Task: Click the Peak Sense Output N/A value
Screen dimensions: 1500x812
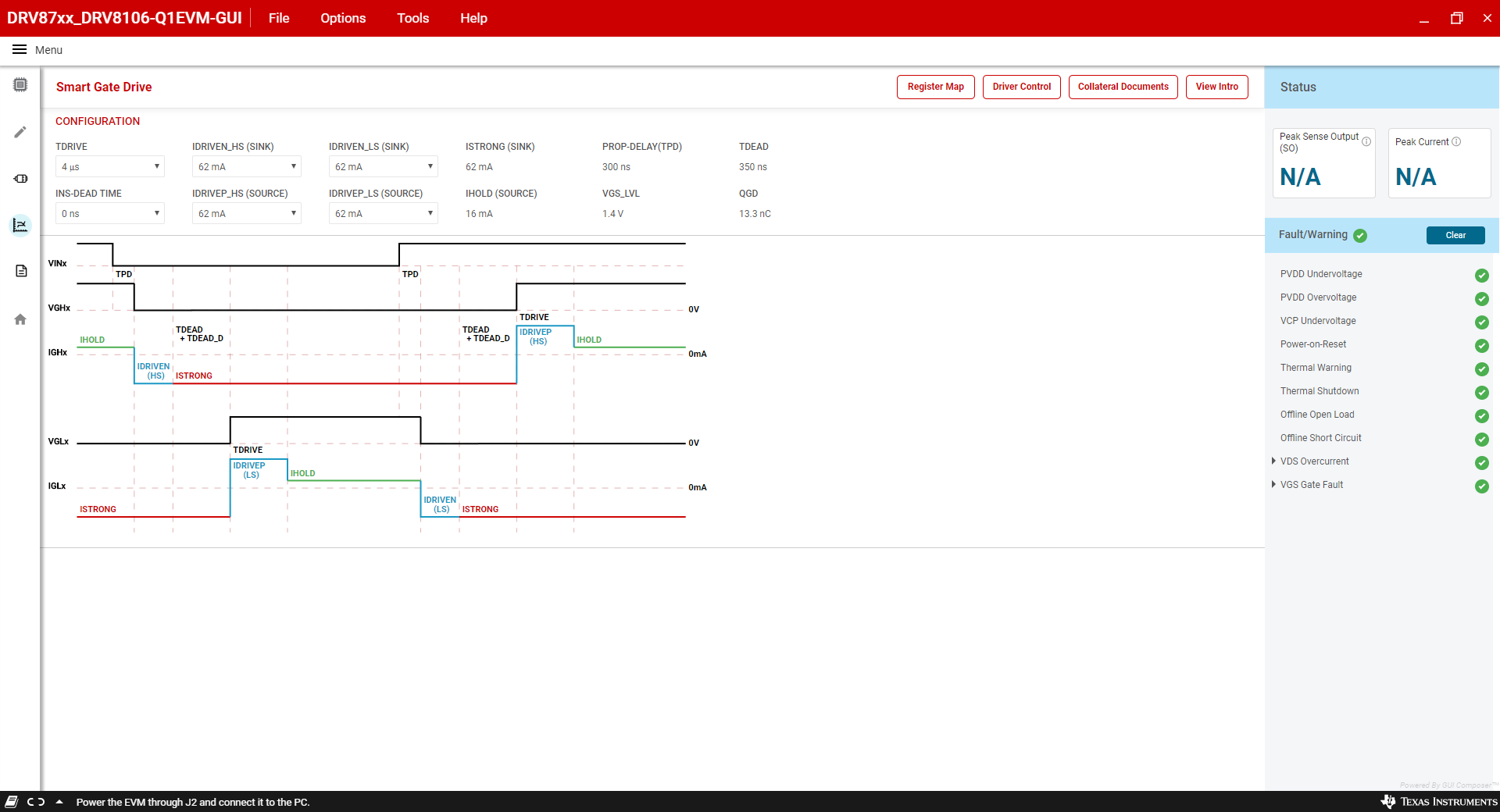Action: (1300, 177)
